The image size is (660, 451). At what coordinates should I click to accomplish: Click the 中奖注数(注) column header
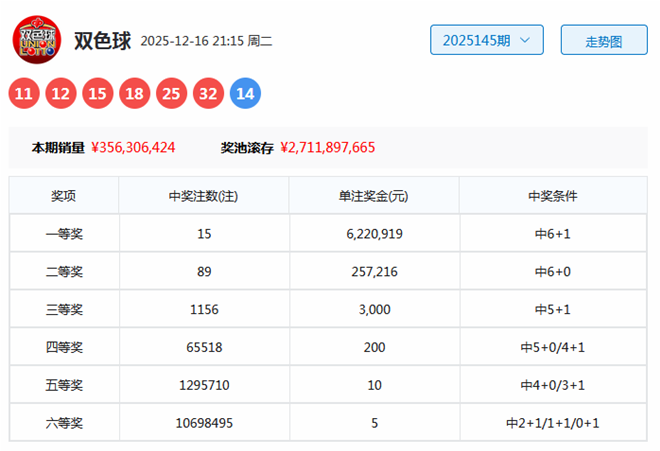pyautogui.click(x=204, y=196)
